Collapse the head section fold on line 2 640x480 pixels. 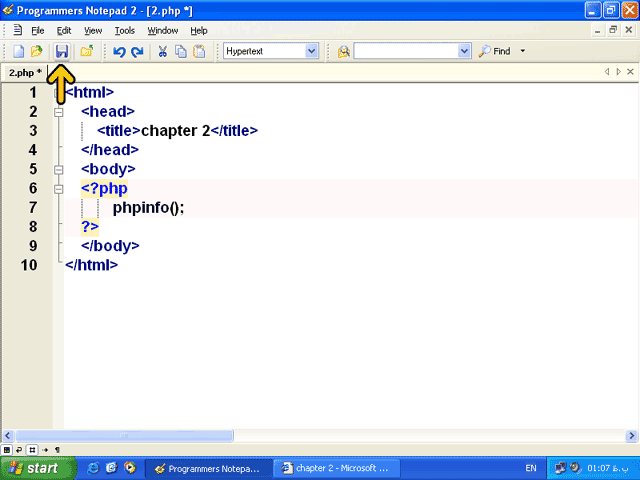58,112
